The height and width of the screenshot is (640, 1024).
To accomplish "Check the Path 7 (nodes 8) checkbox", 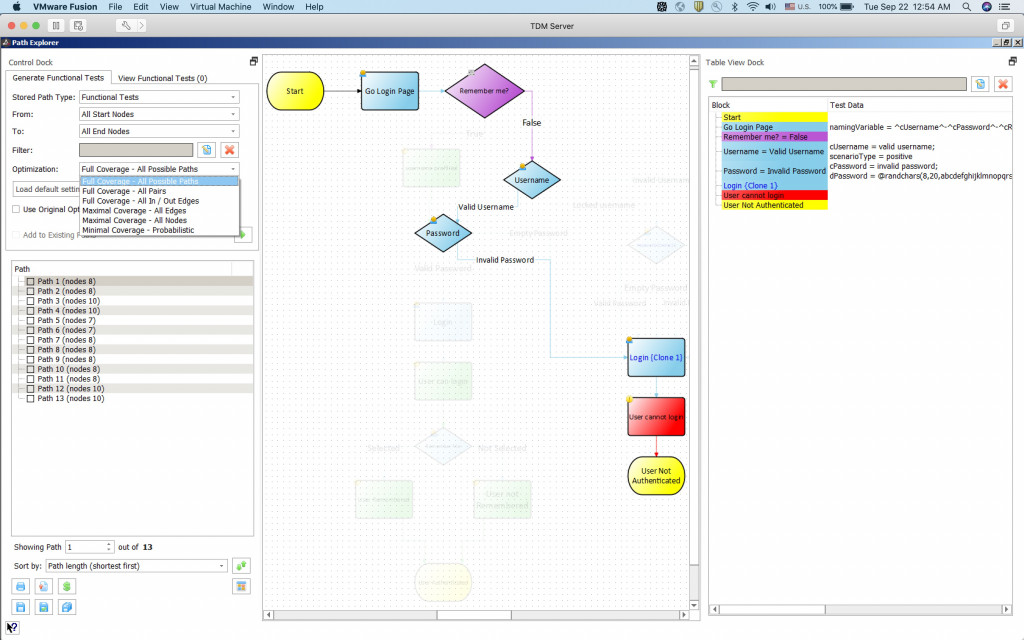I will 30,340.
